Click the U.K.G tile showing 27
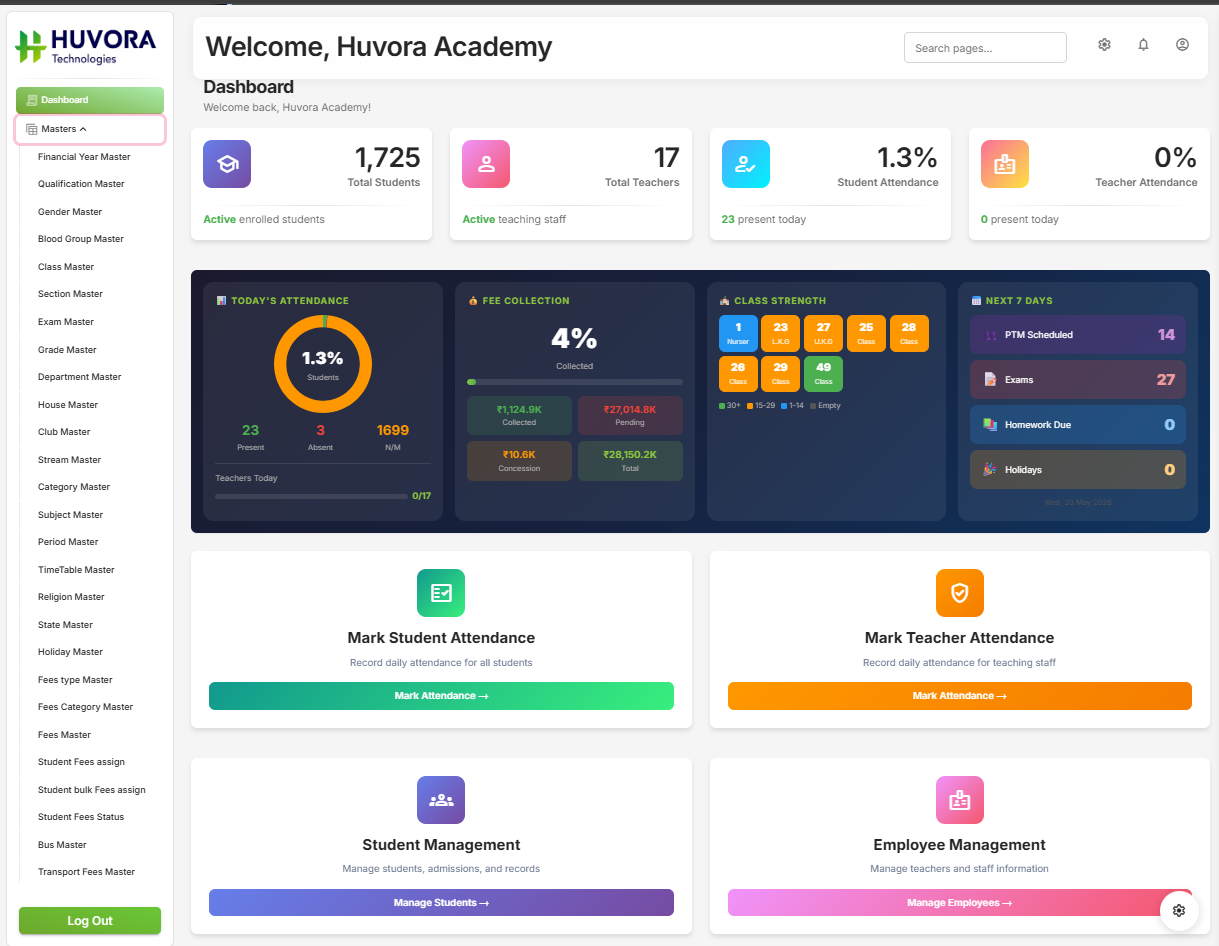Viewport: 1219px width, 946px height. 823,333
